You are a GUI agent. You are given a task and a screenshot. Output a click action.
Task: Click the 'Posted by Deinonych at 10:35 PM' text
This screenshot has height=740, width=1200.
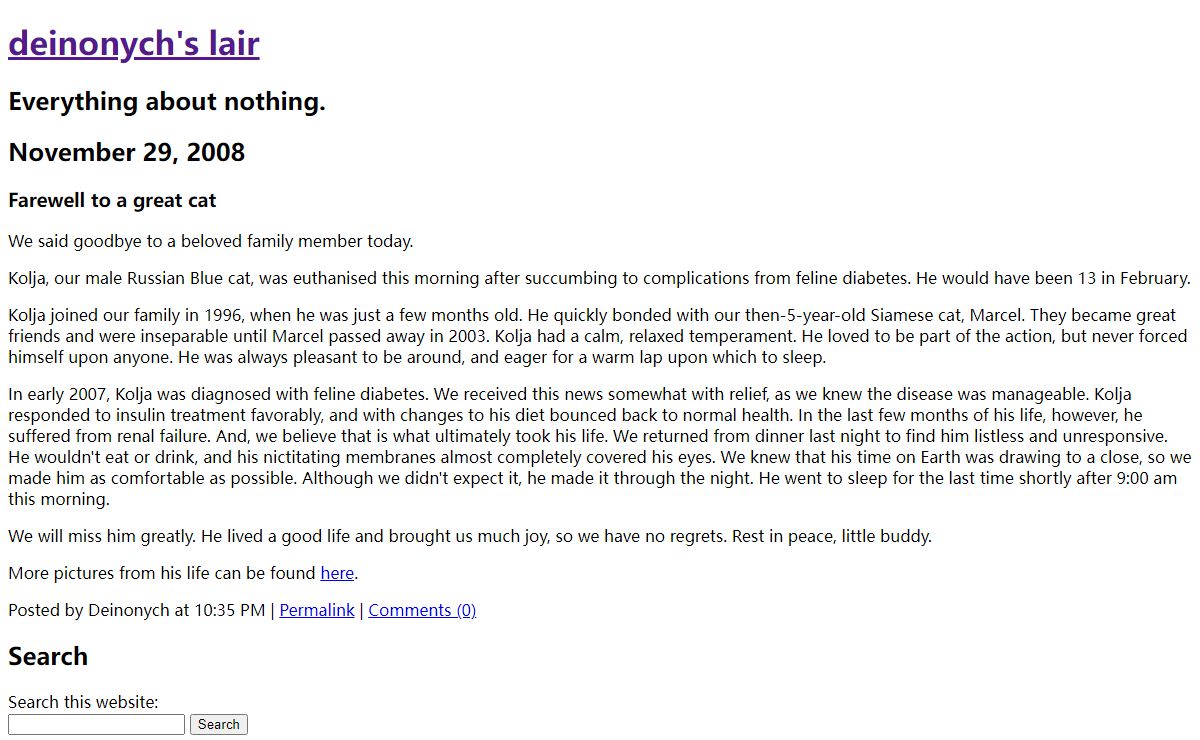pos(137,610)
